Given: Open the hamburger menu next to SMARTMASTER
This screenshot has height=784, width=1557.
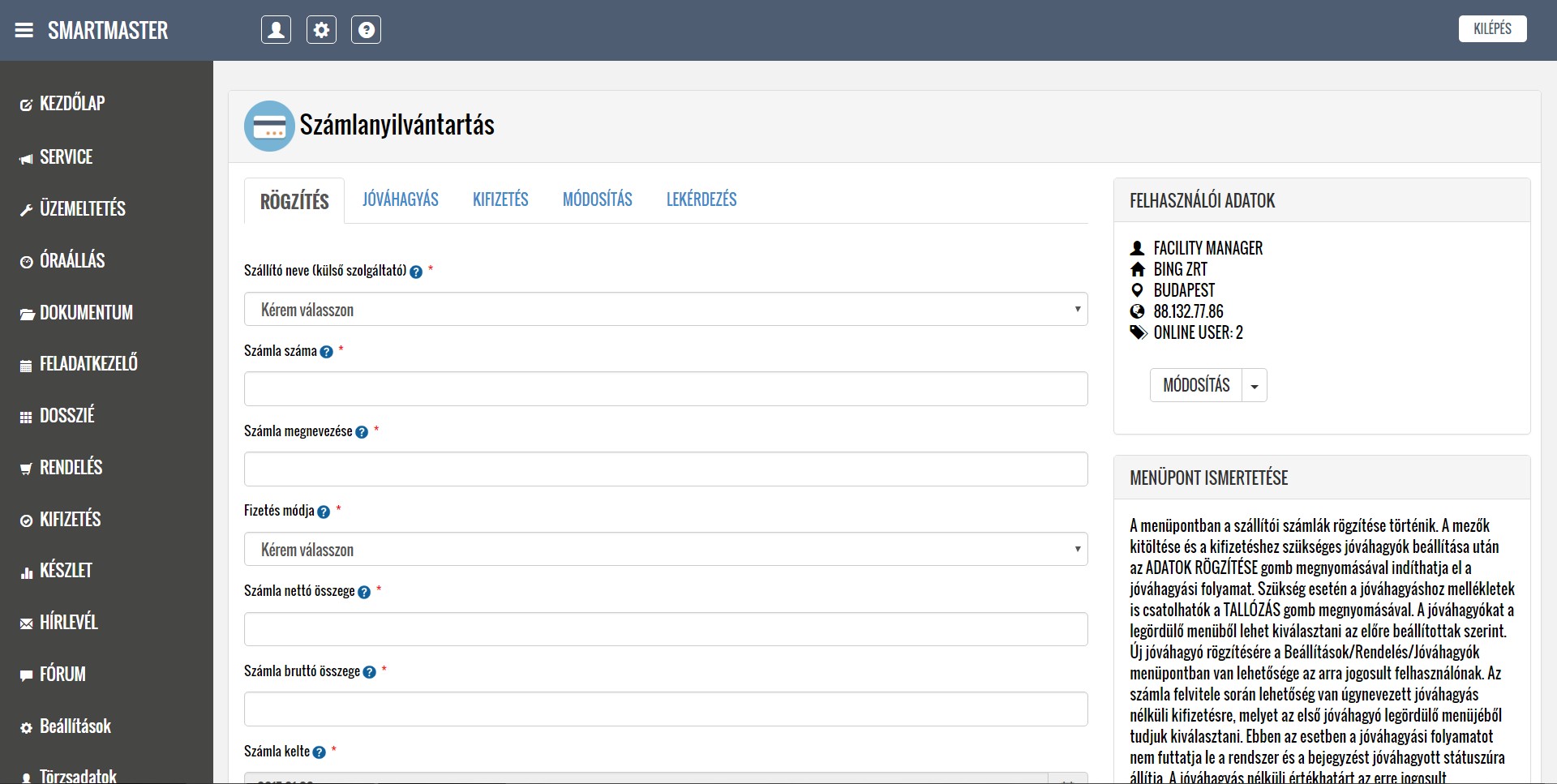Looking at the screenshot, I should (24, 30).
